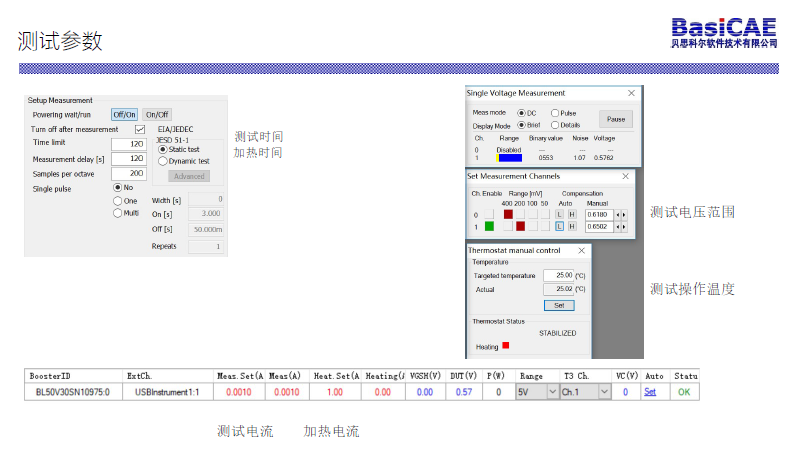The image size is (788, 451).
Task: Select 400 mV range for channel 0
Action: point(507,214)
